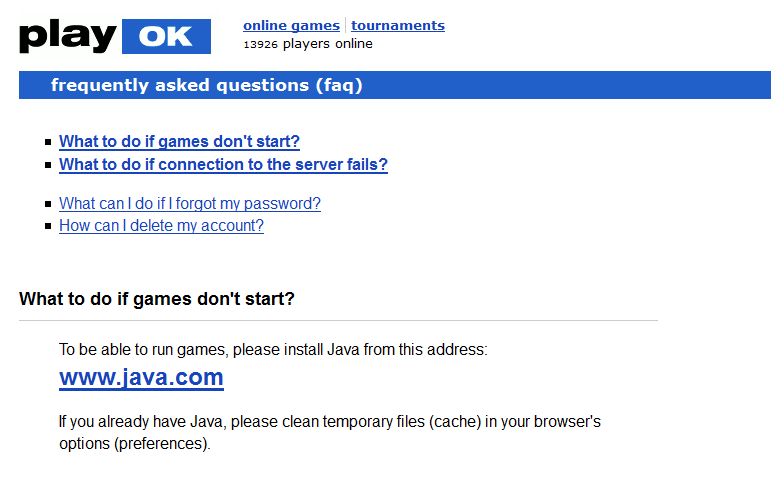
Task: Open "What can I do if I forgot my password?"
Action: pos(190,204)
